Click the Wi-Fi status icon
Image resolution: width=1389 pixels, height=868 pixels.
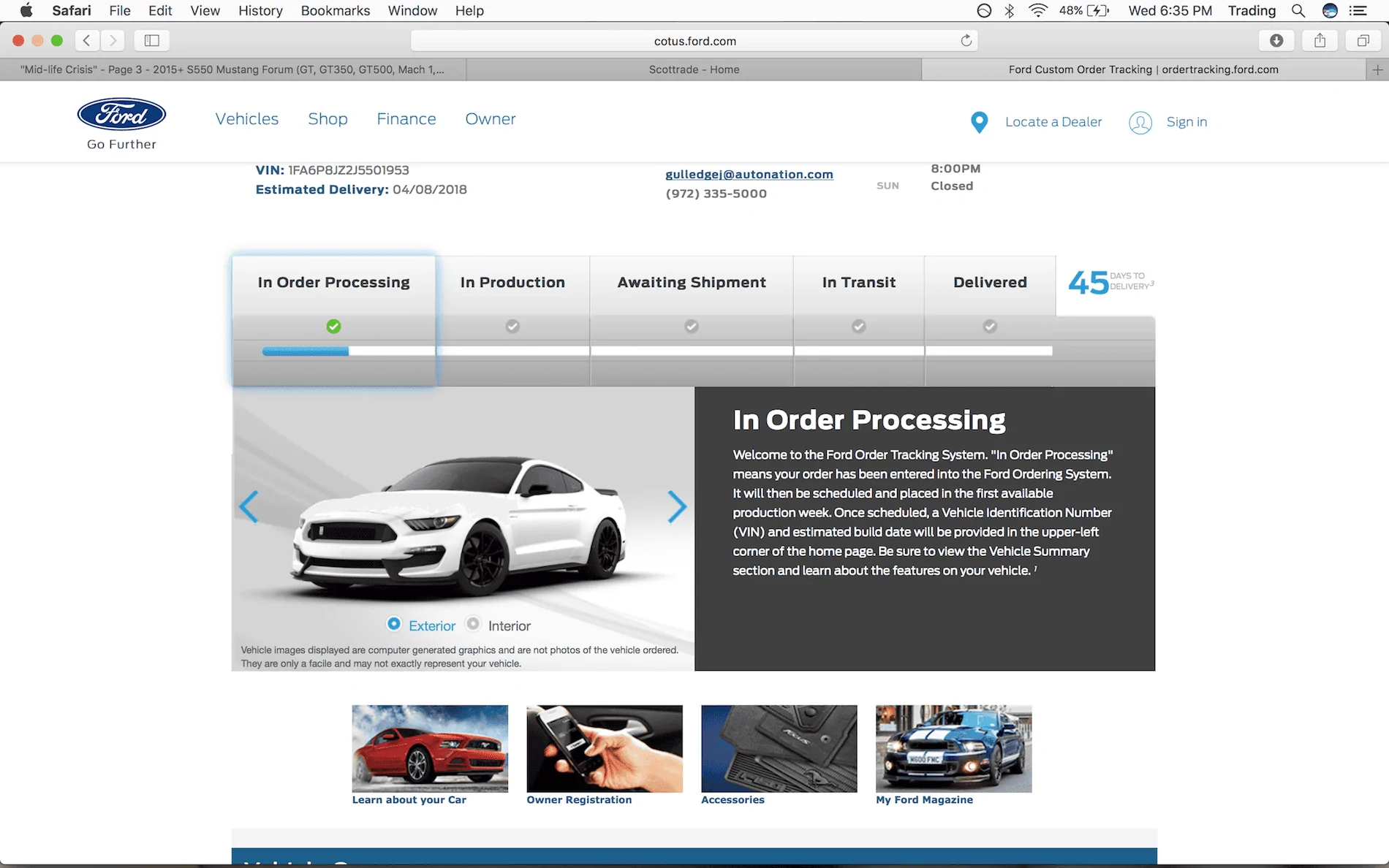(1037, 10)
